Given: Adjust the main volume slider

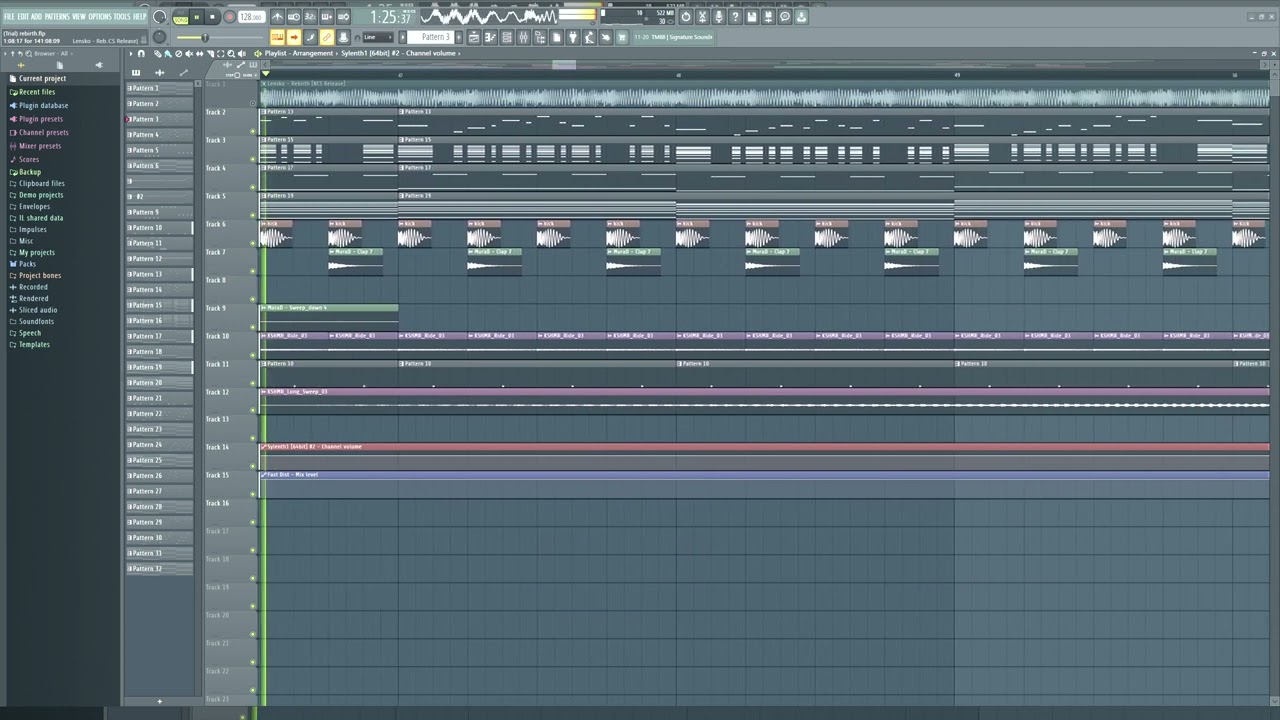Looking at the screenshot, I should click(220, 37).
